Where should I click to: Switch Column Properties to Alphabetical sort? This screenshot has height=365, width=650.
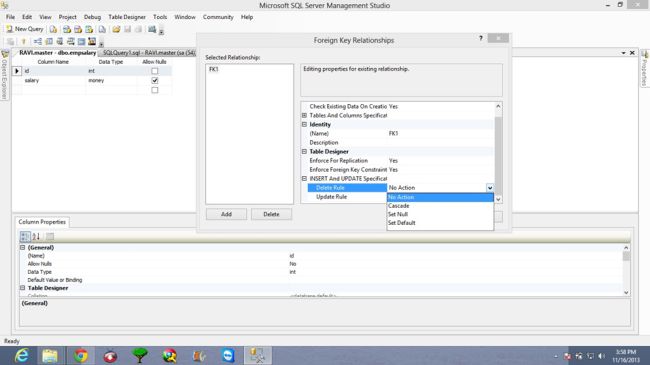click(36, 236)
